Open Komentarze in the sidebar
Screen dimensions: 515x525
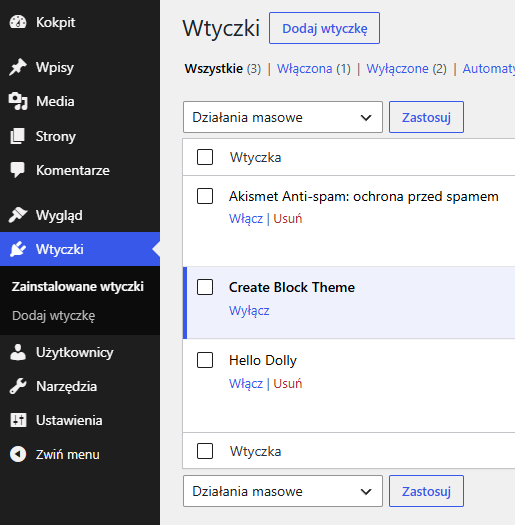point(80,170)
